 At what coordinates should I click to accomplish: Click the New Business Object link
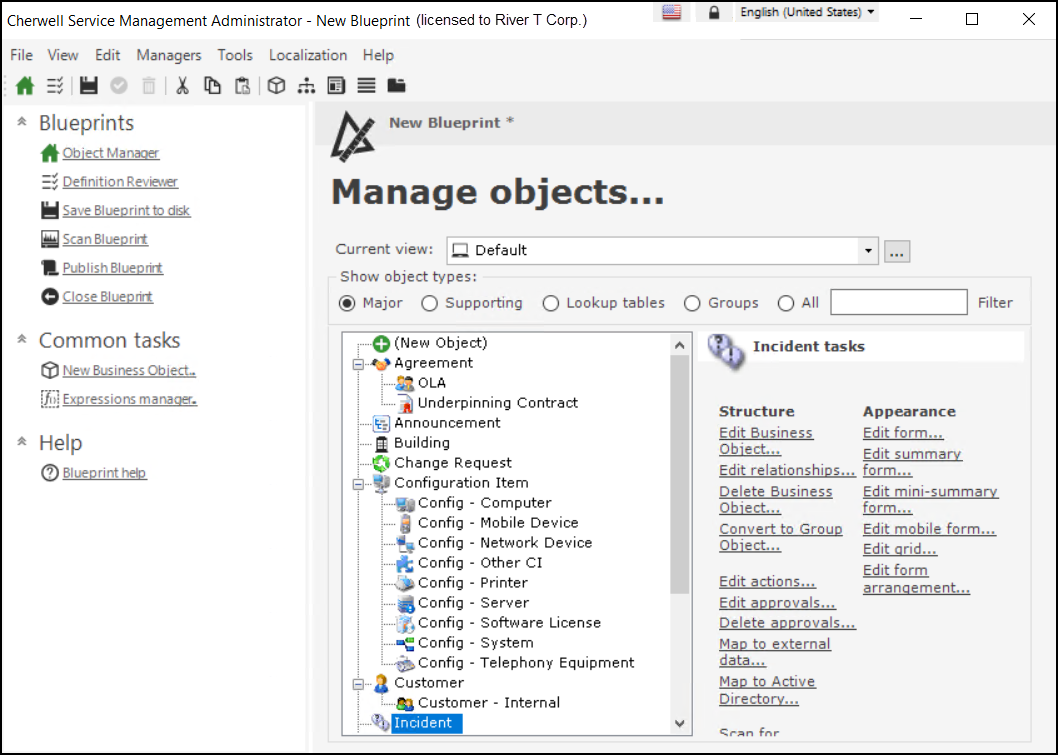(x=129, y=370)
